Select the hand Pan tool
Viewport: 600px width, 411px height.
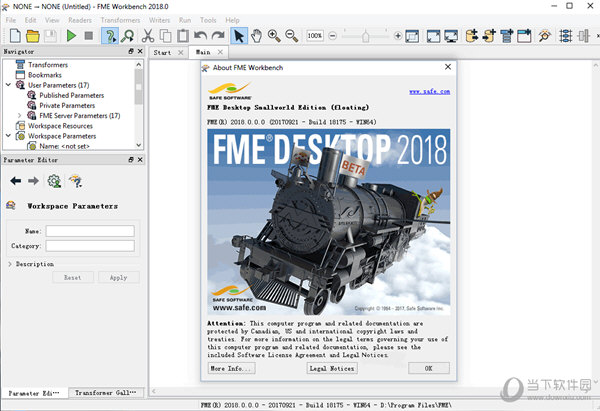256,36
